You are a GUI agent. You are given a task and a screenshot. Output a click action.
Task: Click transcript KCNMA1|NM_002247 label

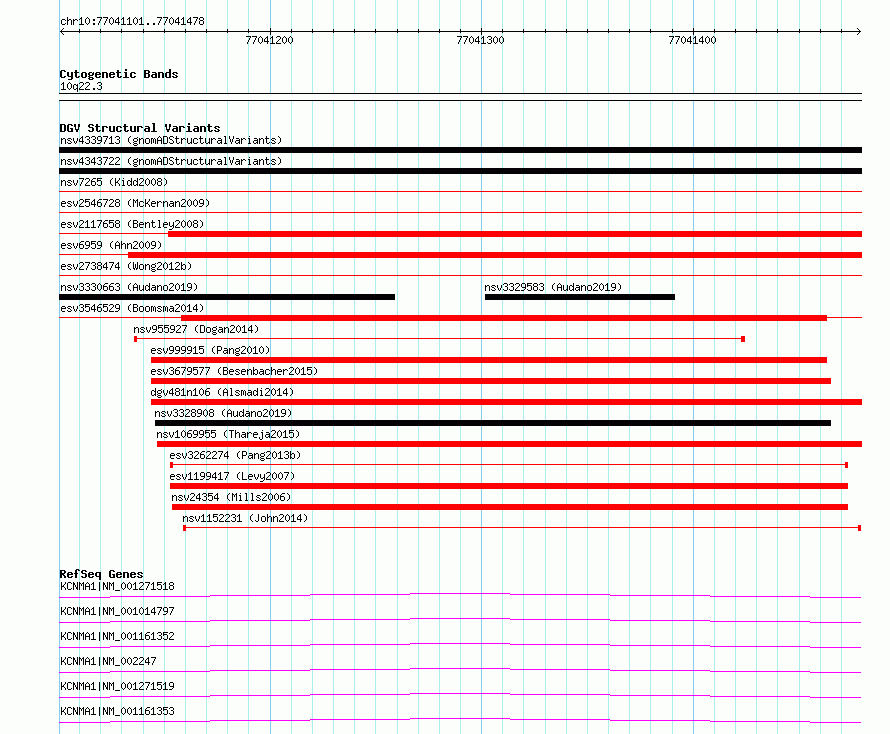108,661
